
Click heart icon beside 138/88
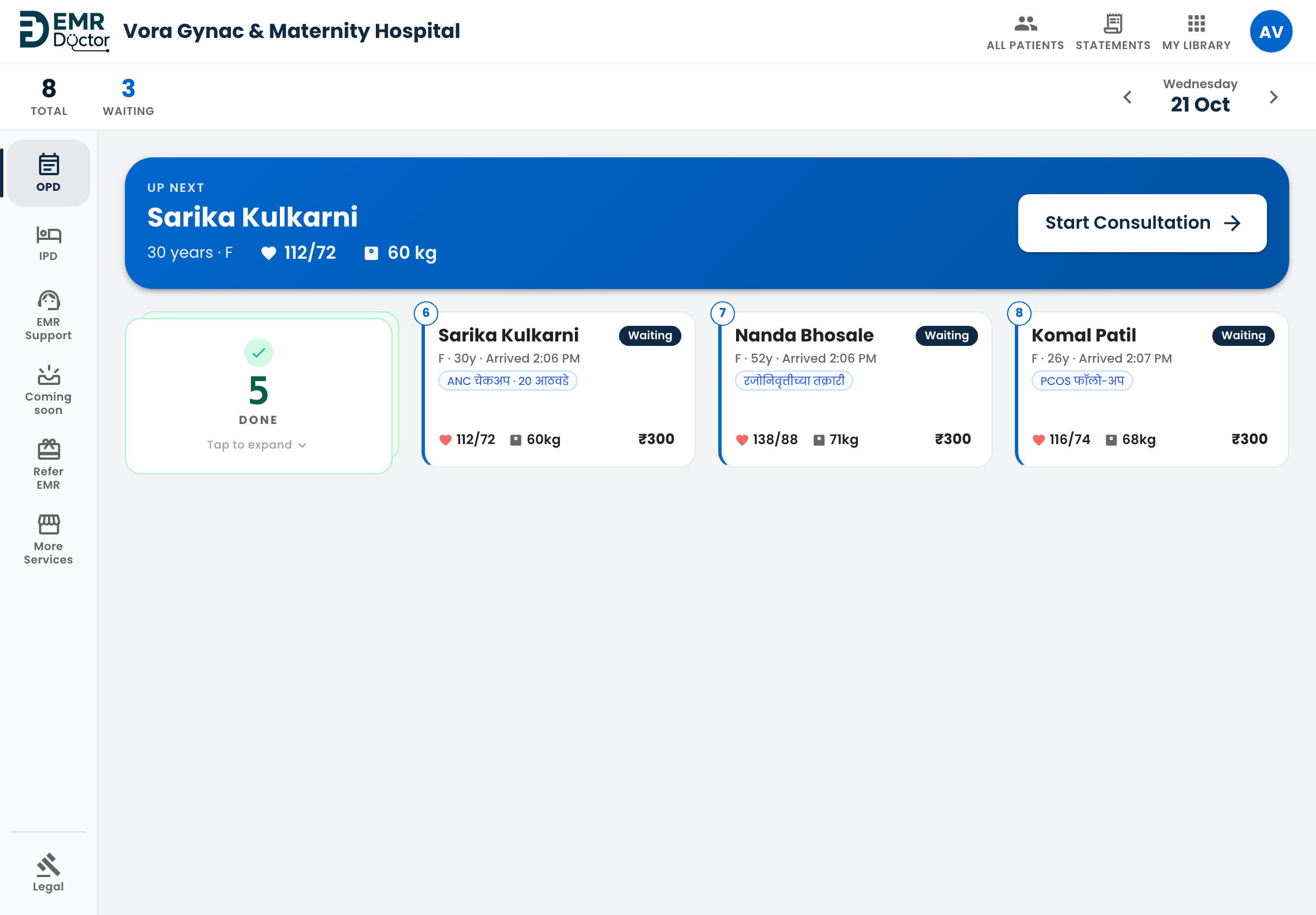(742, 440)
